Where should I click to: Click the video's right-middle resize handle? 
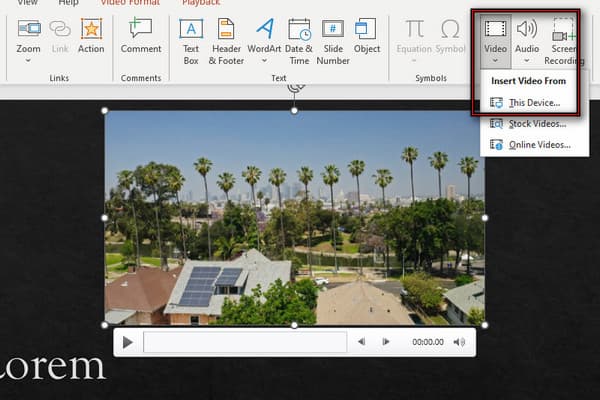(x=484, y=218)
